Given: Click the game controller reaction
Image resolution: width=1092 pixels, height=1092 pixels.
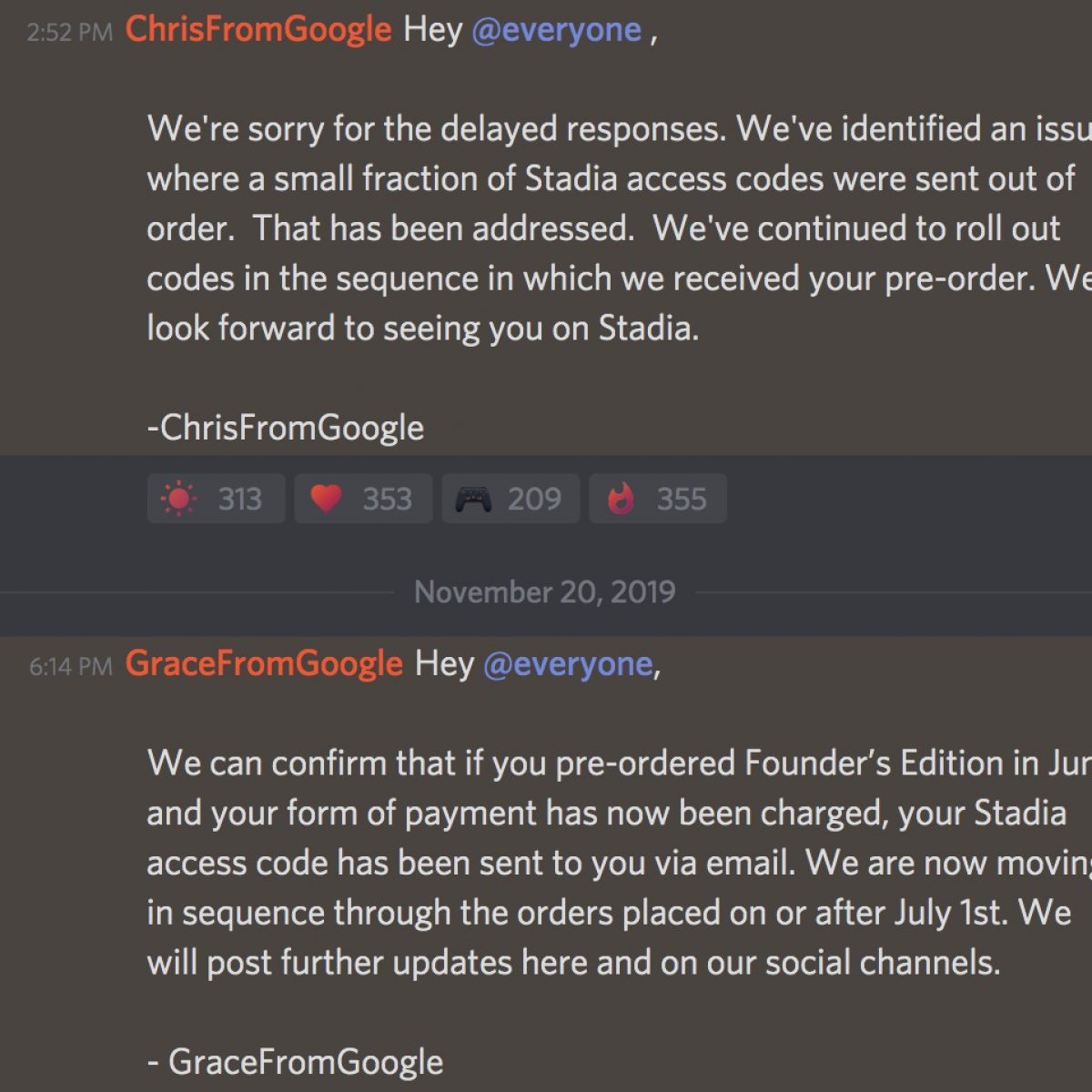Looking at the screenshot, I should 510,499.
